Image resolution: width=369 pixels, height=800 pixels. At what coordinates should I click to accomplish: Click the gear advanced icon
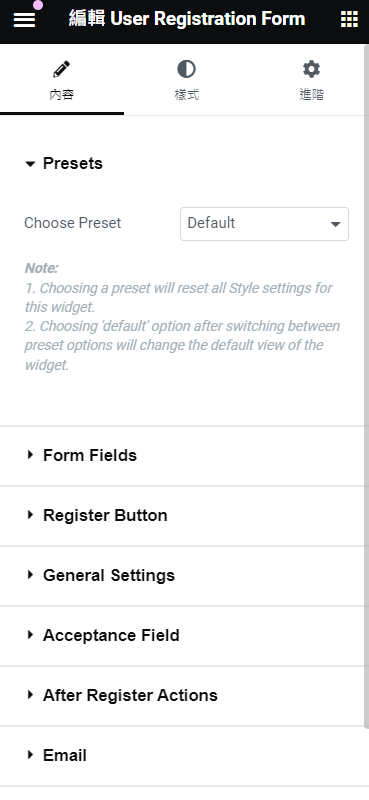[x=311, y=69]
